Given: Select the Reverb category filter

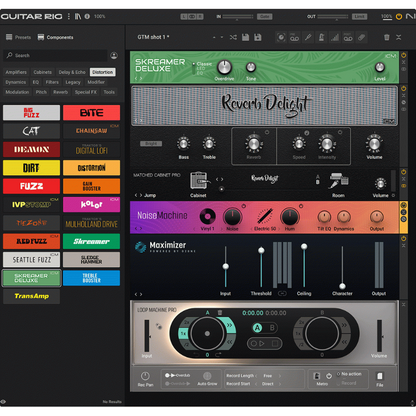Looking at the screenshot, I should pyautogui.click(x=61, y=92).
